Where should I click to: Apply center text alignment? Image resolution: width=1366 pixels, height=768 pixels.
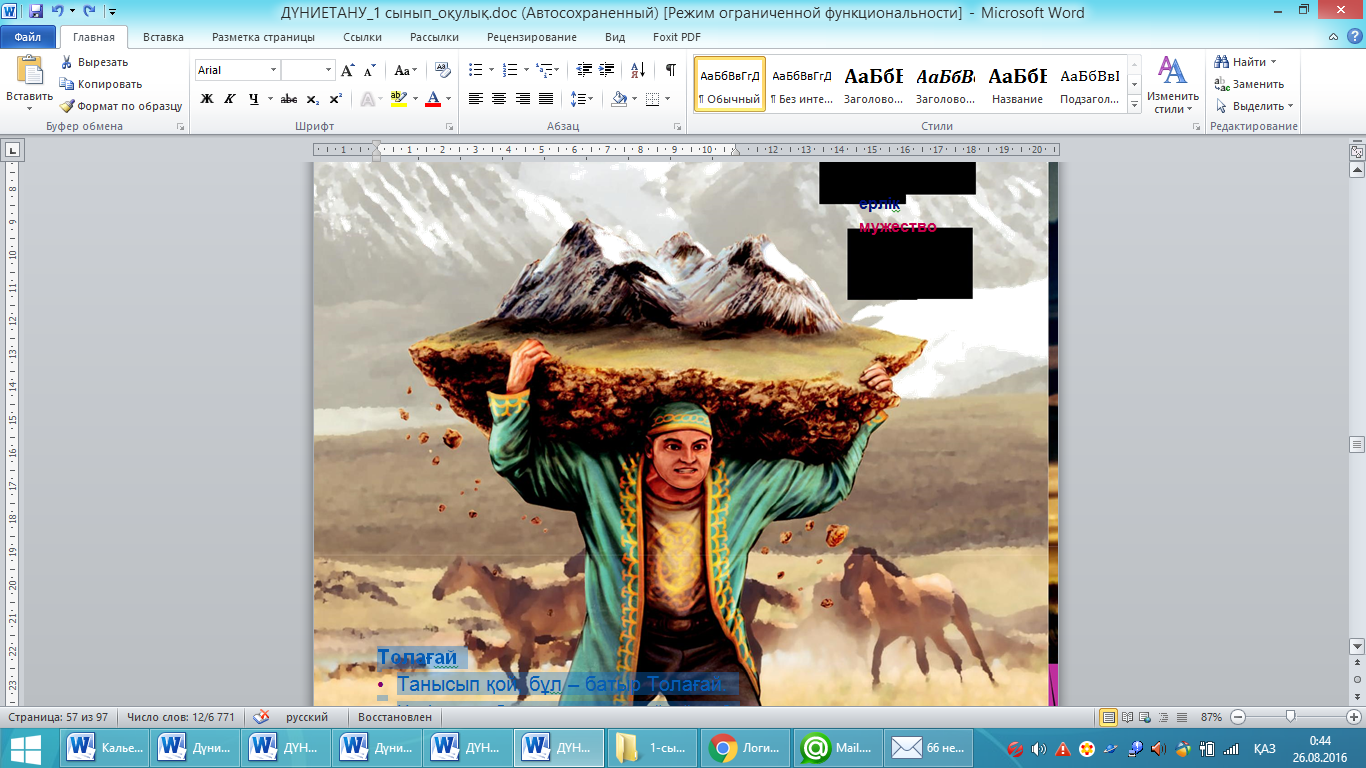click(498, 99)
